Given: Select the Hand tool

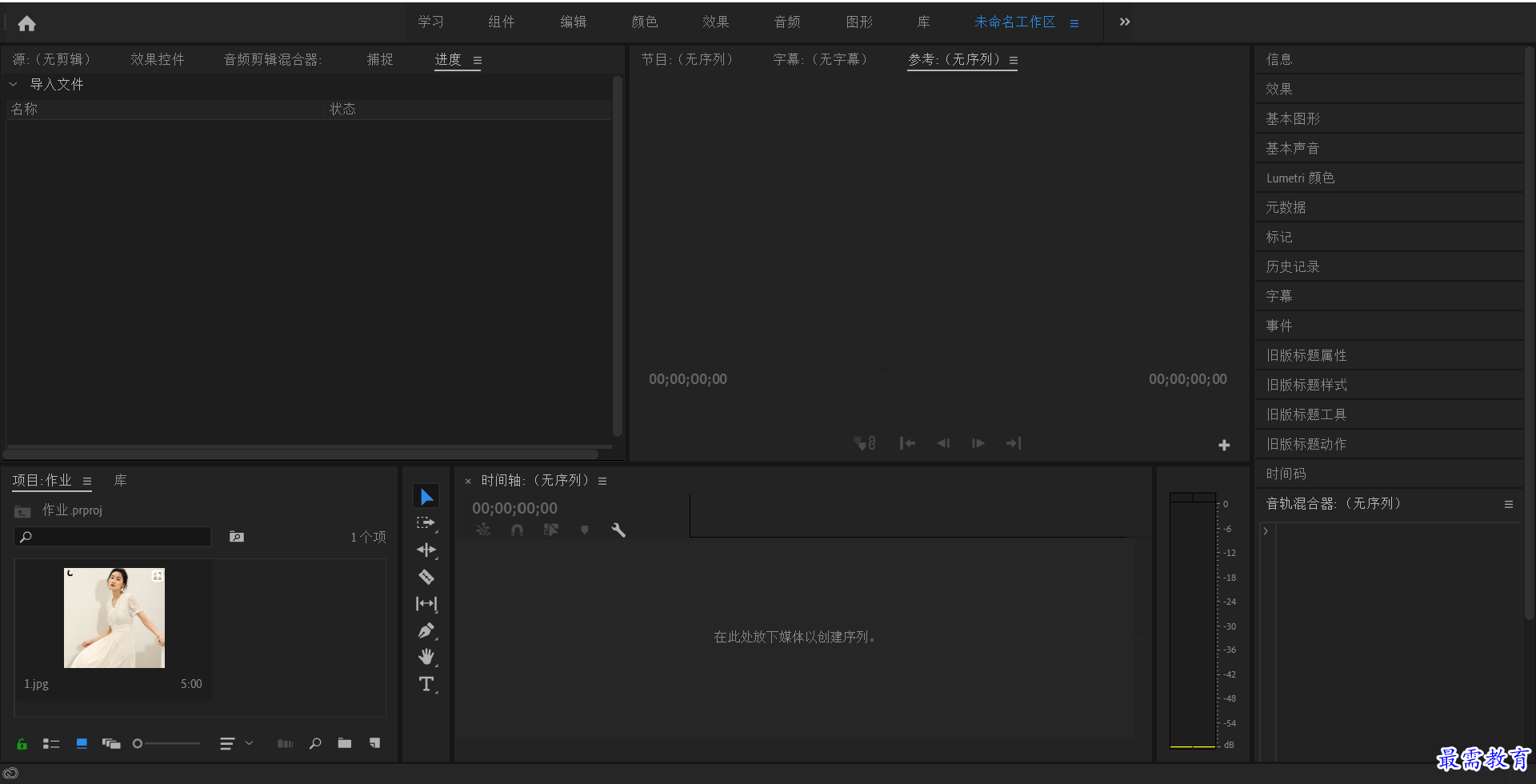Looking at the screenshot, I should [426, 657].
